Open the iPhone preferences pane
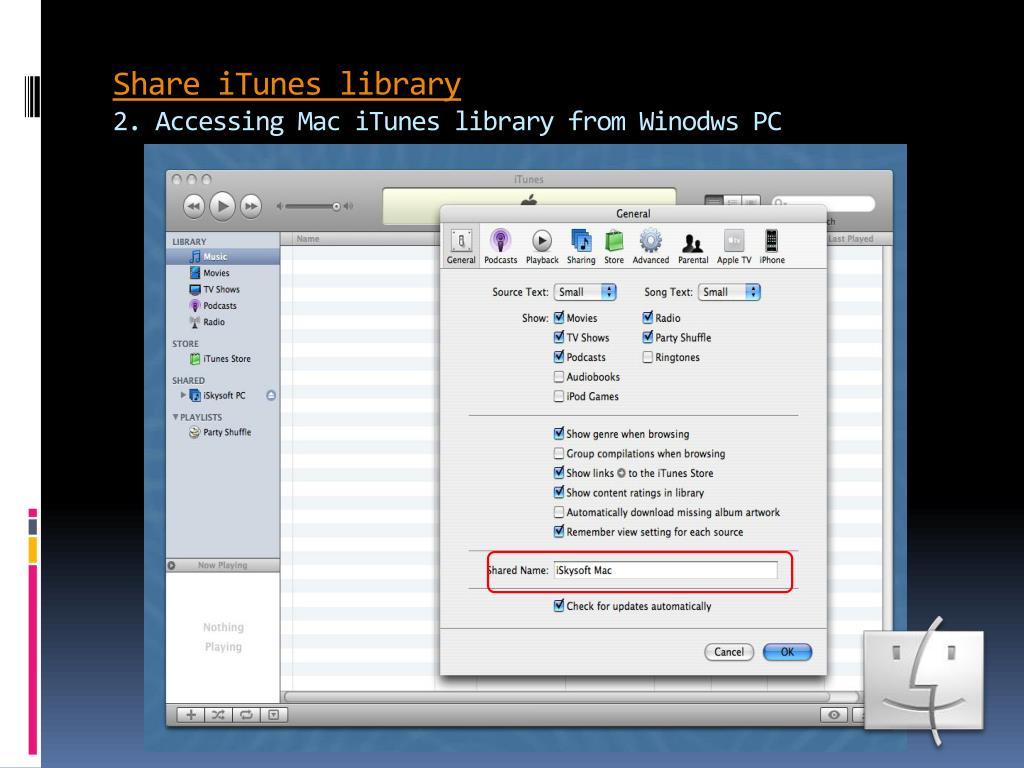 click(x=772, y=246)
